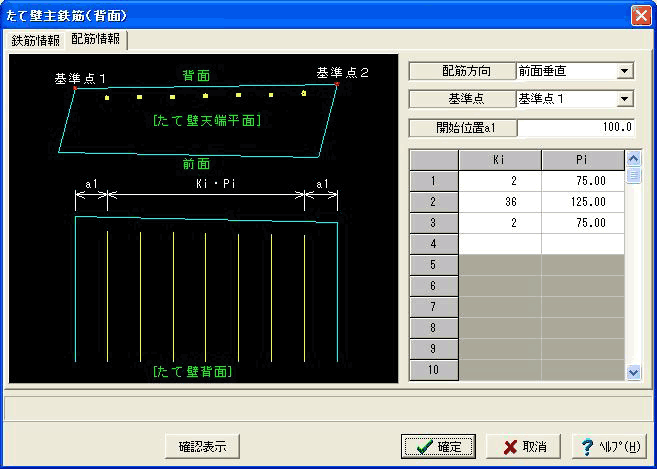Image resolution: width=657 pixels, height=469 pixels.
Task: Click the [たて壁背面] label in diagram
Action: (192, 371)
